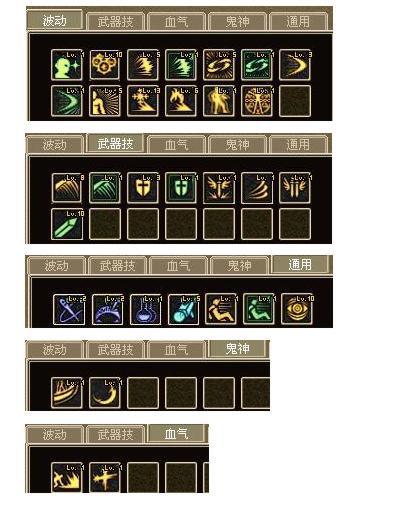
Task: Select the needle and thread skill icon
Action: click(x=69, y=309)
